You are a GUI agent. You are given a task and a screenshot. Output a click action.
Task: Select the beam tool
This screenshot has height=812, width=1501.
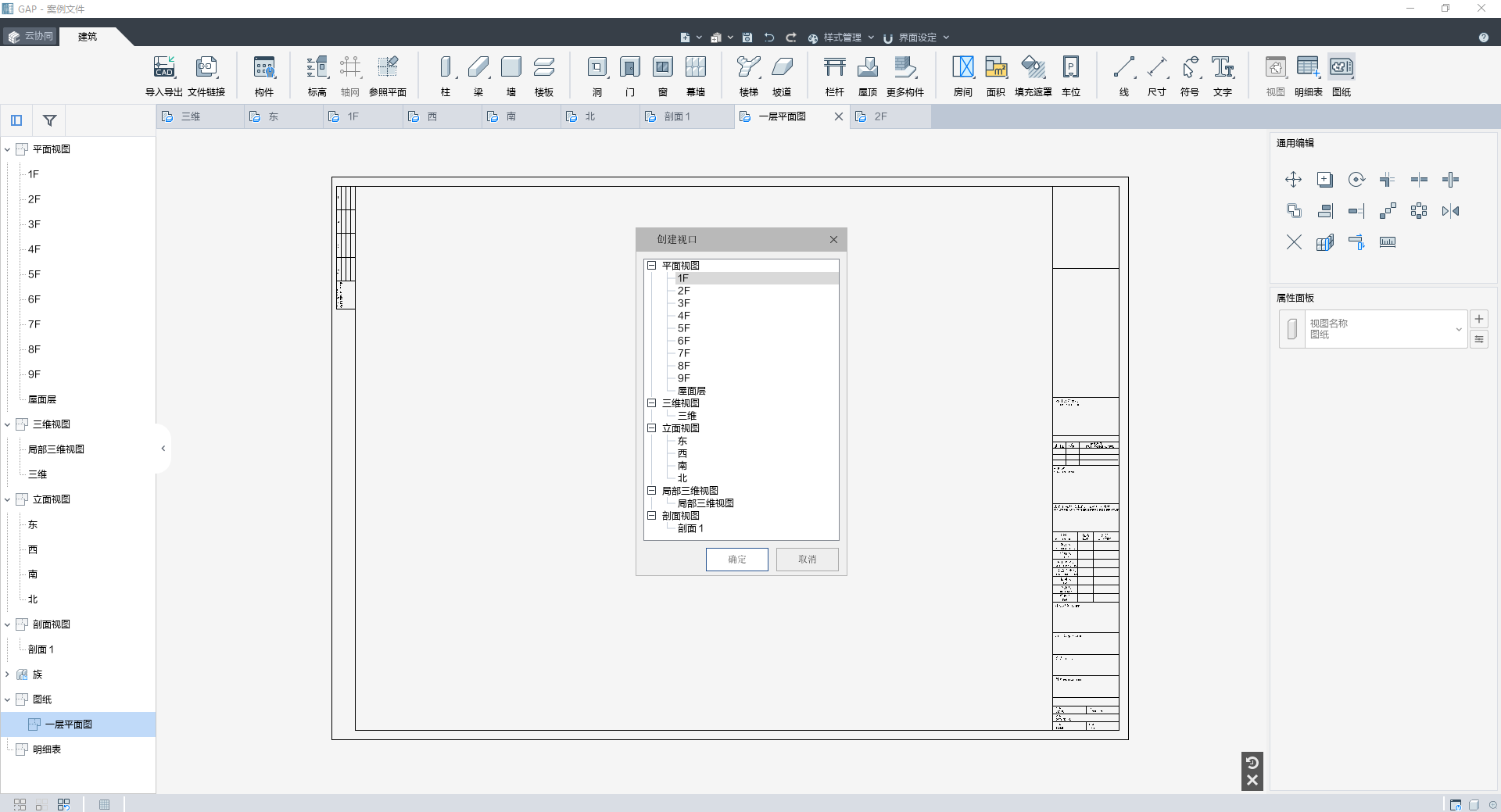pos(478,76)
